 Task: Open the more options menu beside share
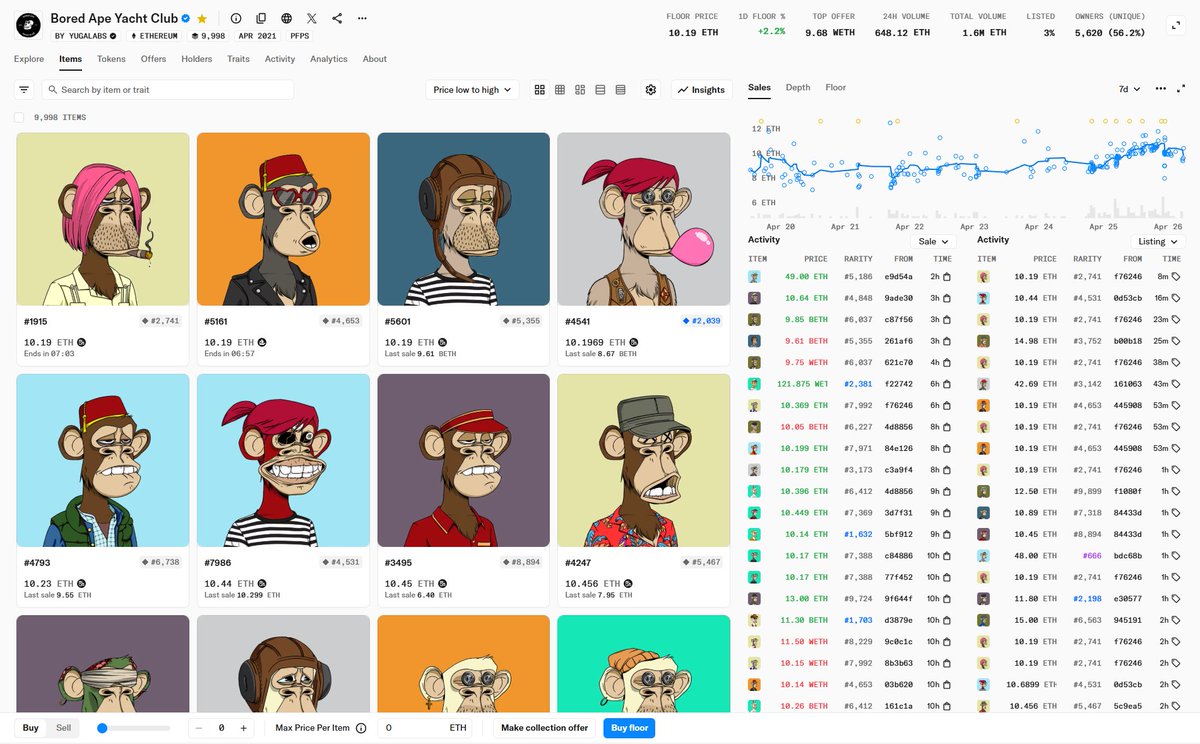(362, 18)
